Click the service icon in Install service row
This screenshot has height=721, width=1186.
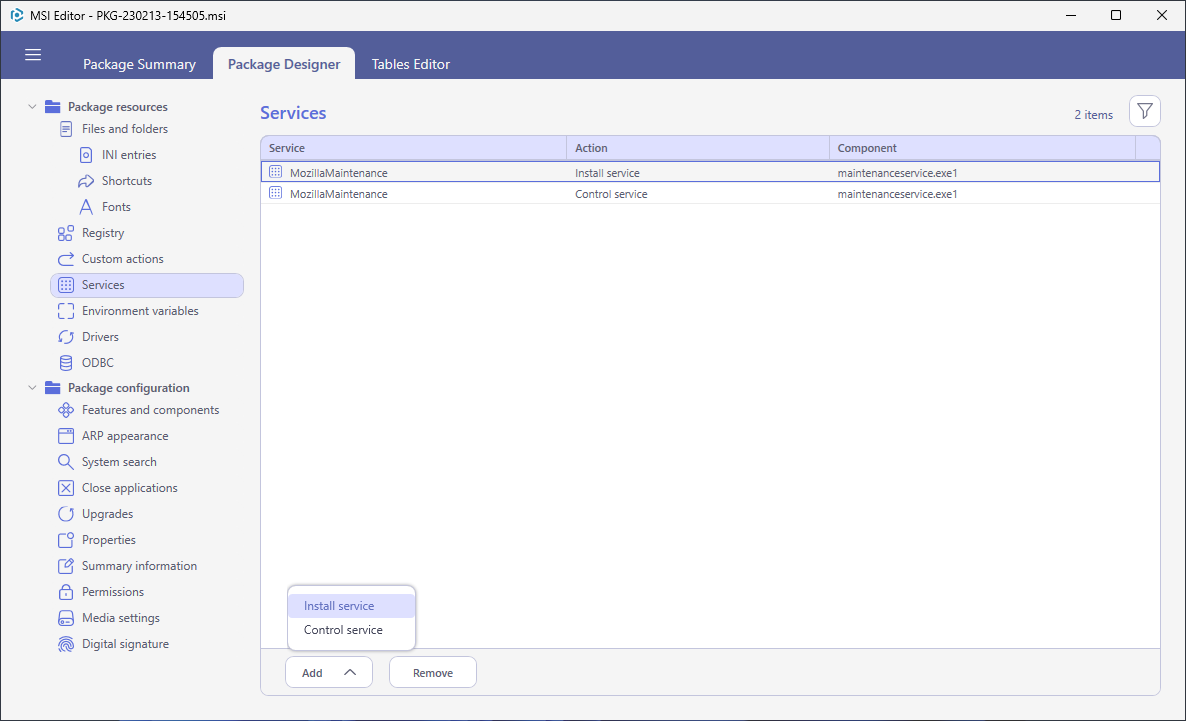[275, 172]
